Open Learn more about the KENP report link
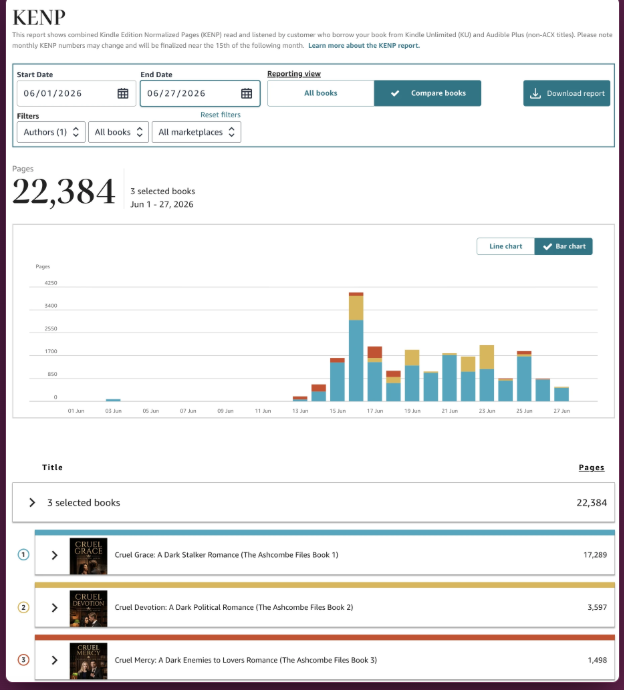The image size is (624, 690). (x=364, y=45)
